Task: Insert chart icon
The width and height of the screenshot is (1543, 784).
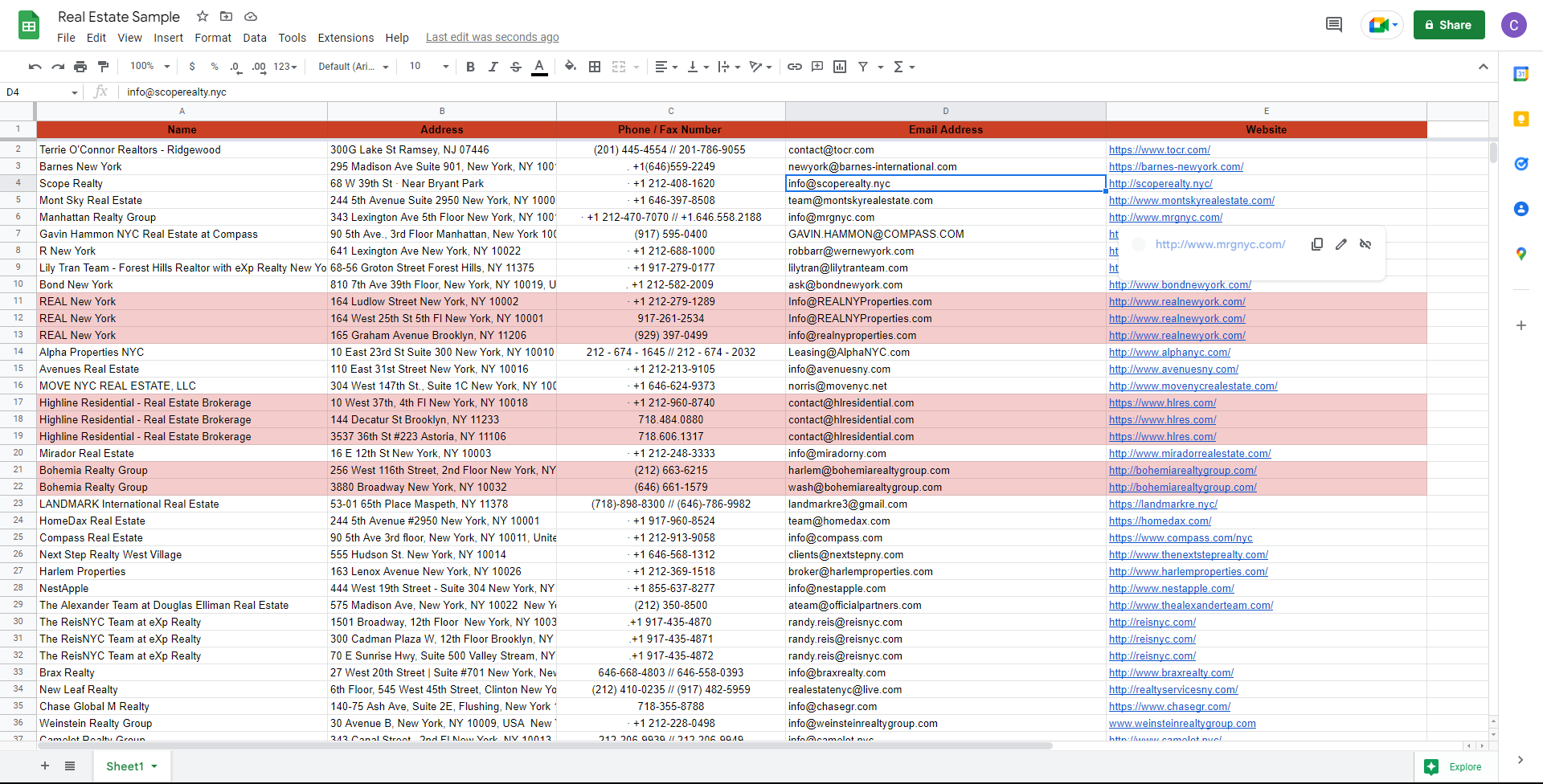Action: 840,67
